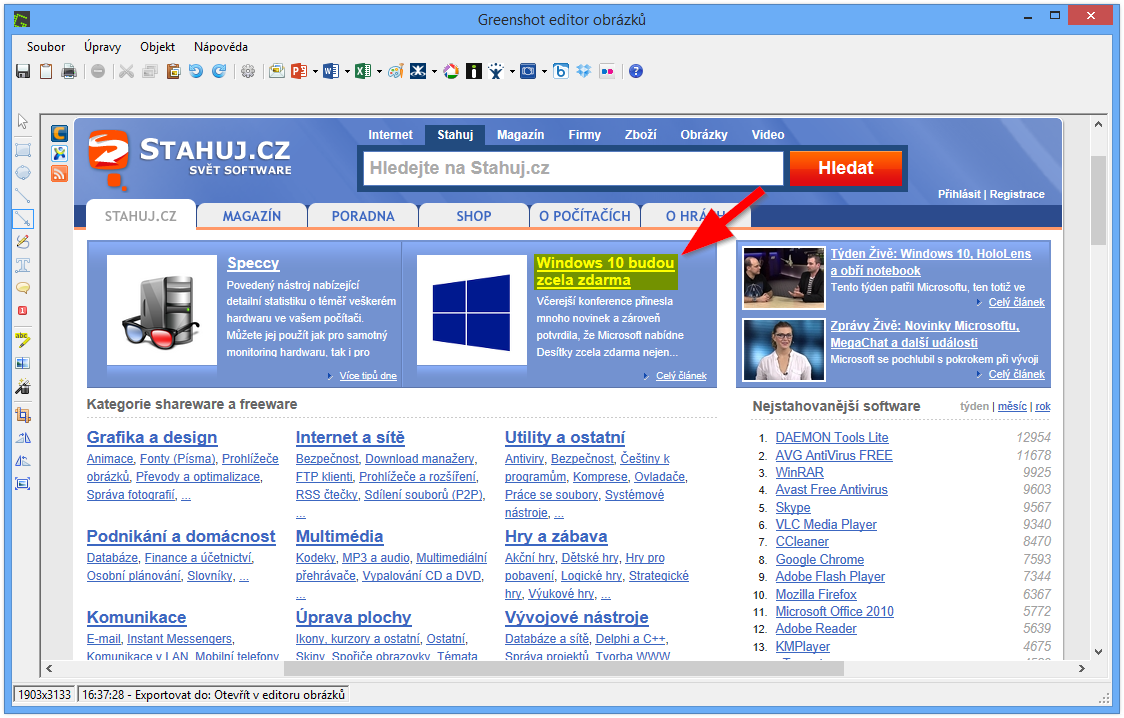
Task: Expand the Word export dropdown arrow
Action: tap(347, 71)
